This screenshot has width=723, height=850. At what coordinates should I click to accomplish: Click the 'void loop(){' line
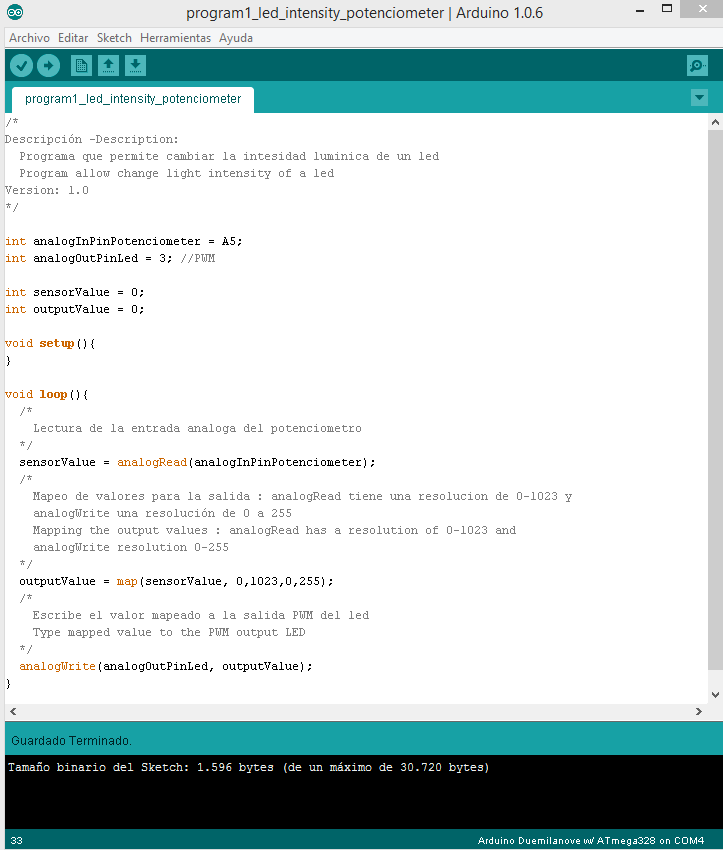click(x=47, y=395)
